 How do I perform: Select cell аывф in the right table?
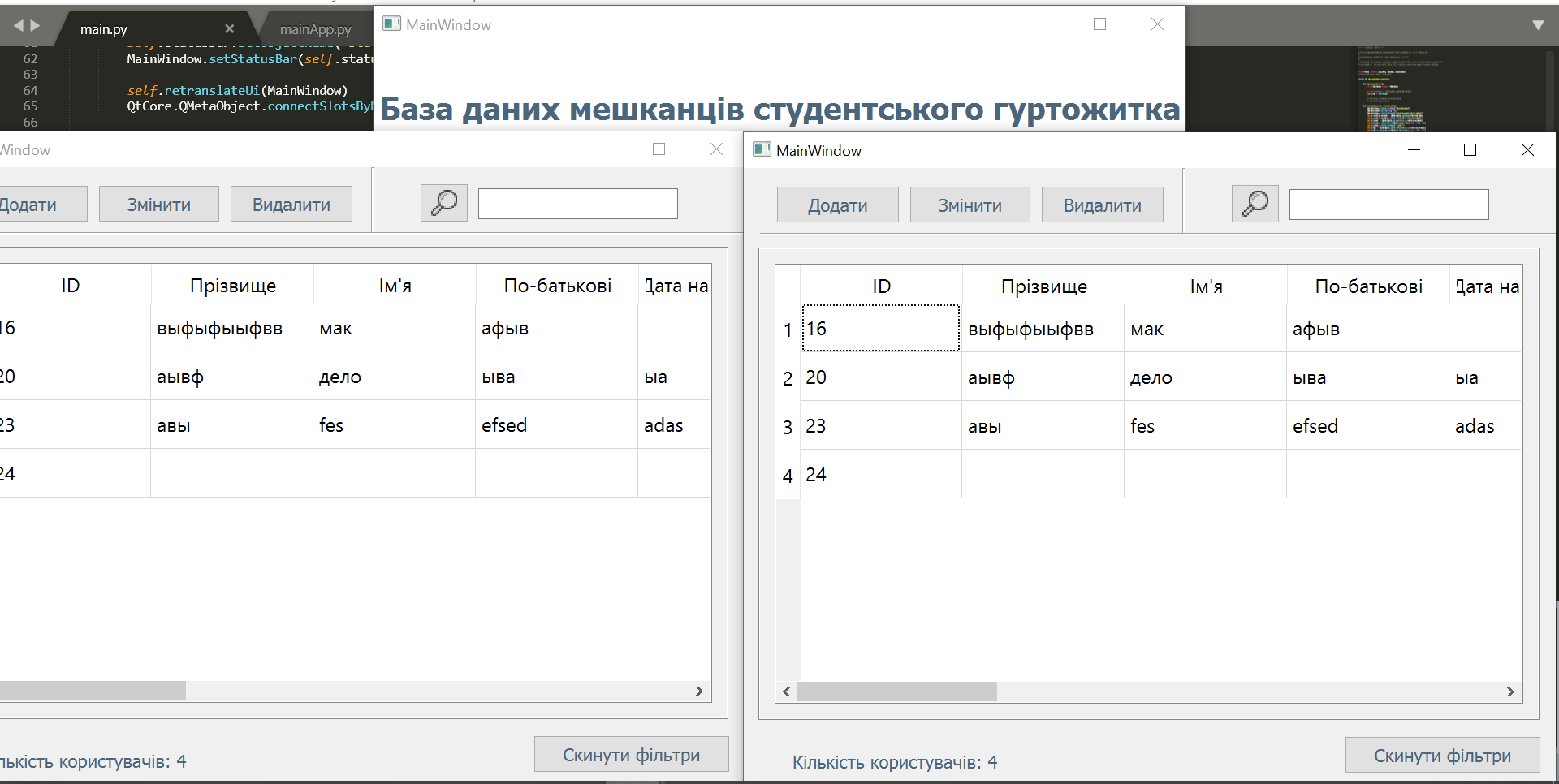click(1043, 377)
